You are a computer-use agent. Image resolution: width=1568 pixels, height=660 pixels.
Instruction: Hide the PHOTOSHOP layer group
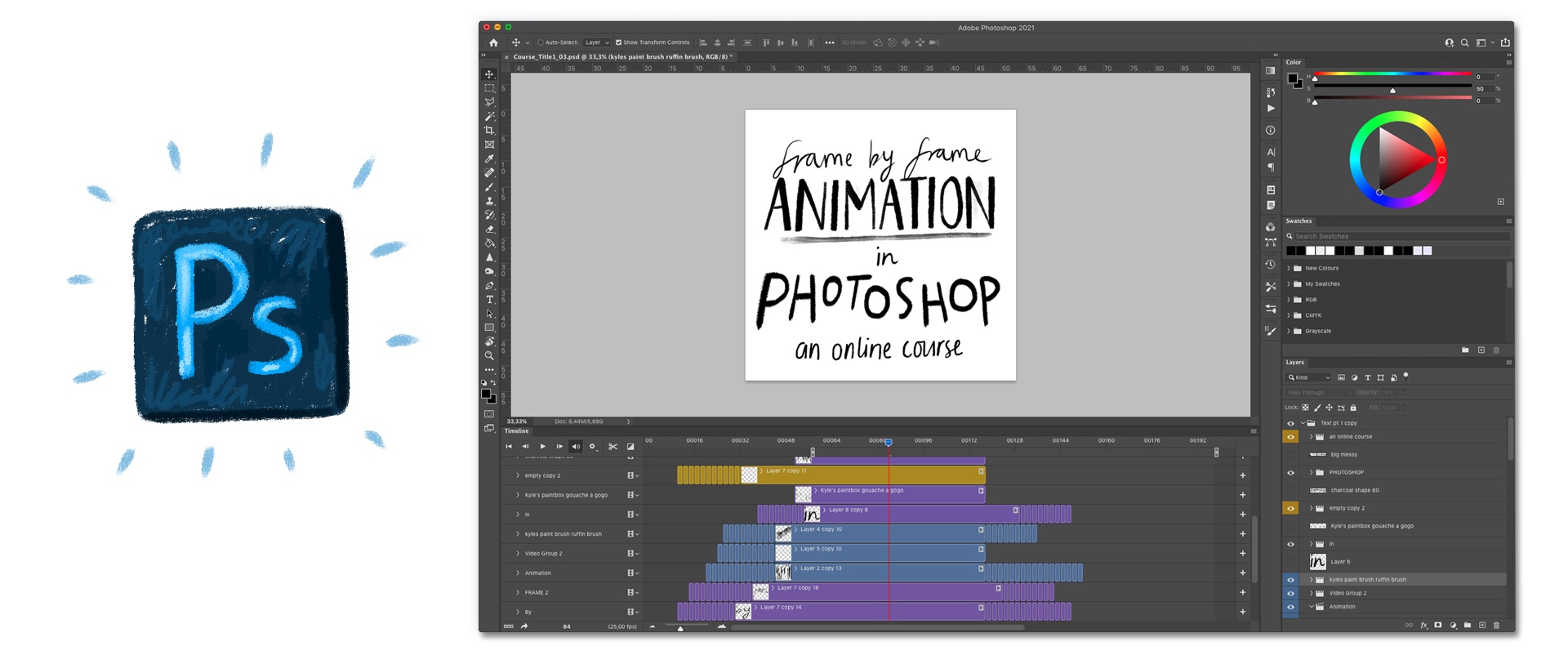pyautogui.click(x=1290, y=473)
